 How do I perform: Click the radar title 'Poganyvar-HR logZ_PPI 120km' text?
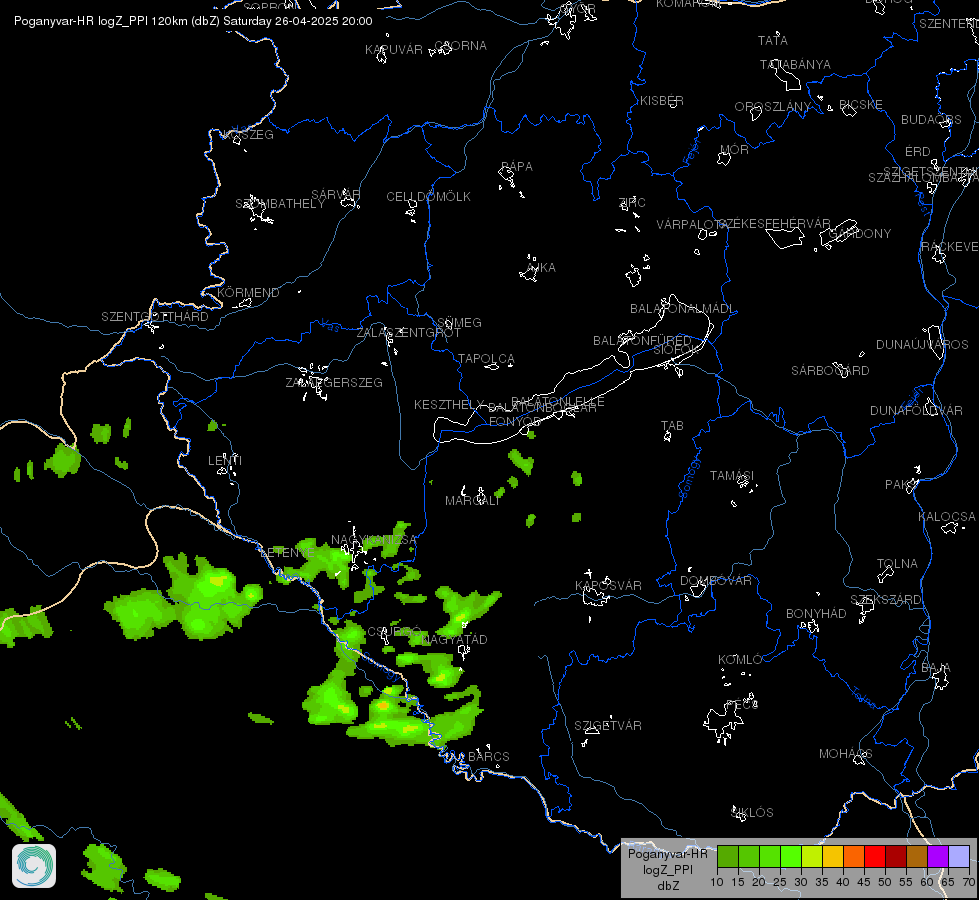(101, 21)
